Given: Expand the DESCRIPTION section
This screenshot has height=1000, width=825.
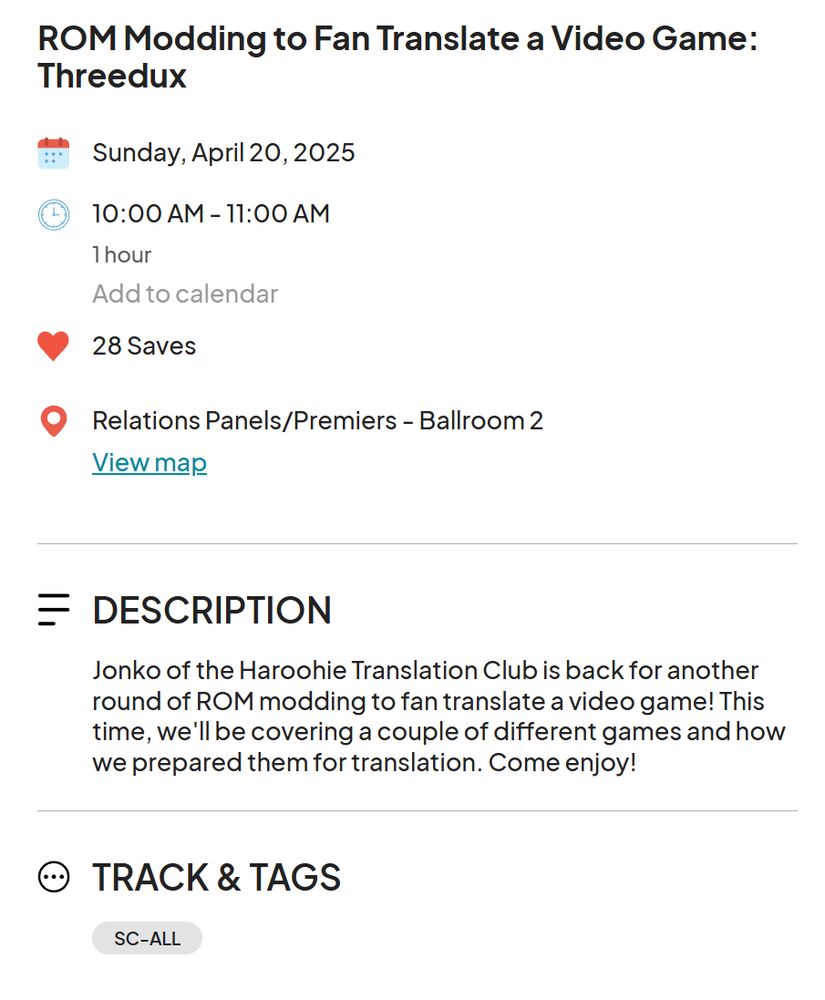Looking at the screenshot, I should 212,610.
